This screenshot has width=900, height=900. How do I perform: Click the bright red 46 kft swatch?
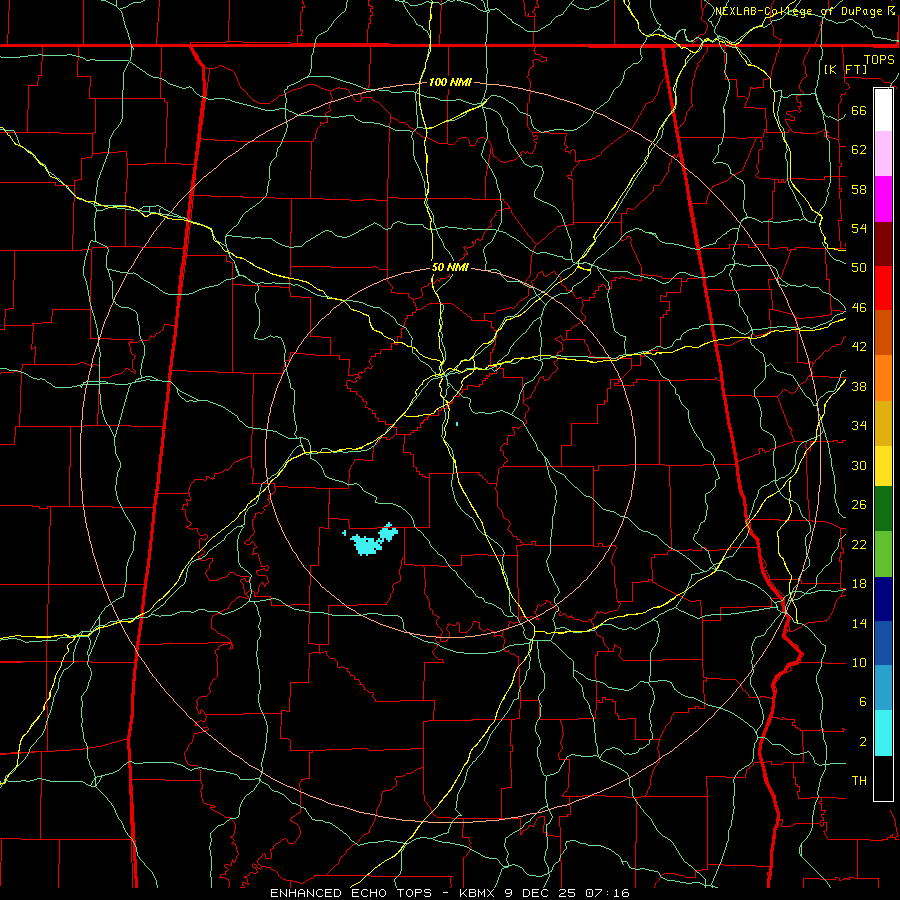coord(883,289)
